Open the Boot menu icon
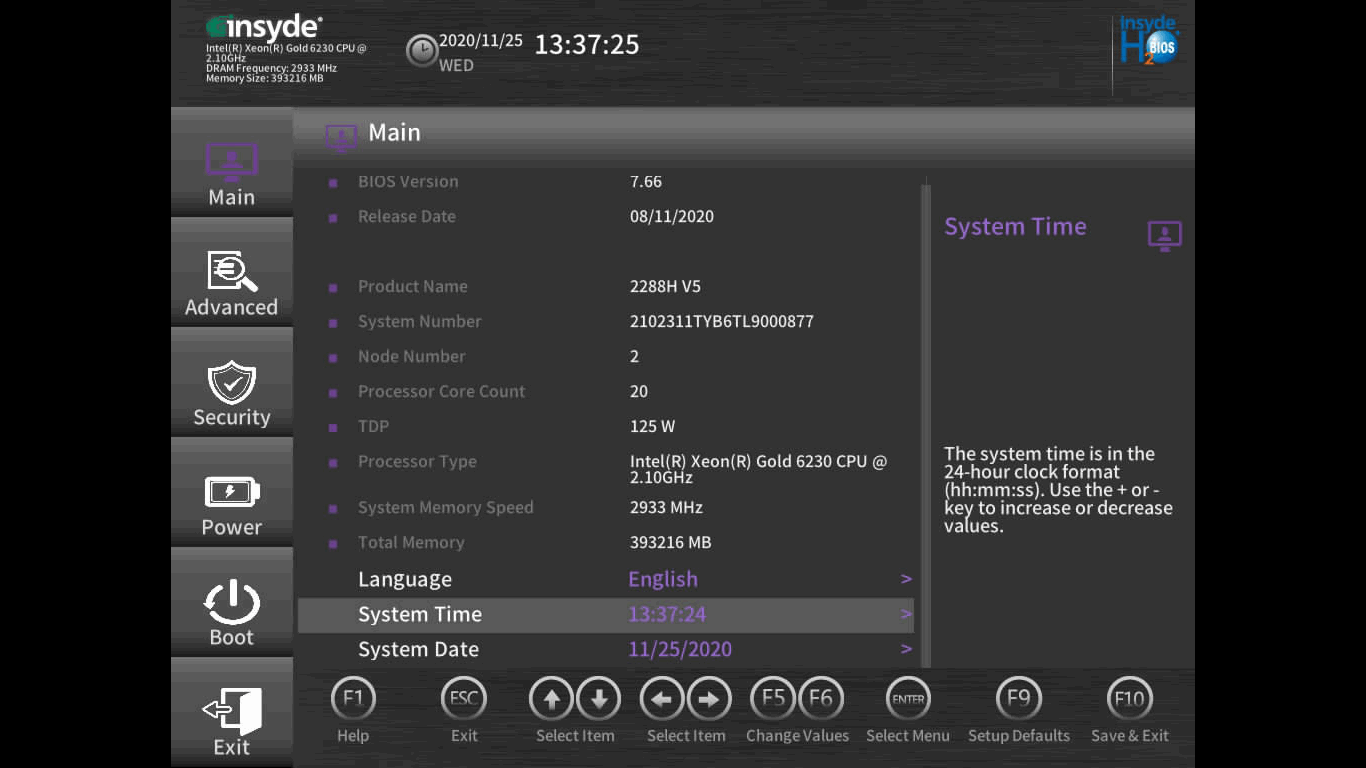The height and width of the screenshot is (768, 1366). 231,602
